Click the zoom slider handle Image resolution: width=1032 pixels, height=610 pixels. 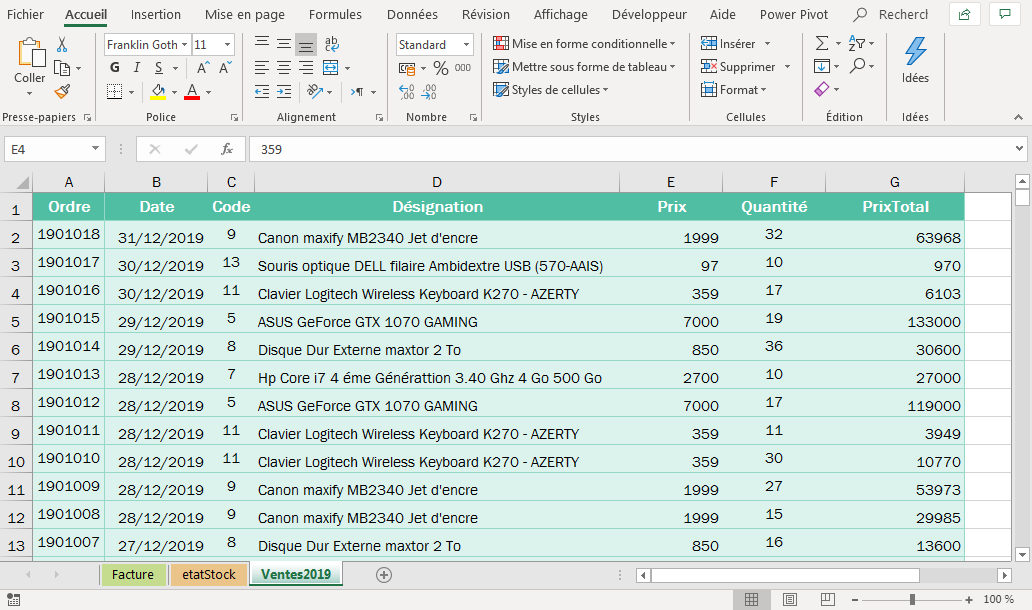pos(912,599)
